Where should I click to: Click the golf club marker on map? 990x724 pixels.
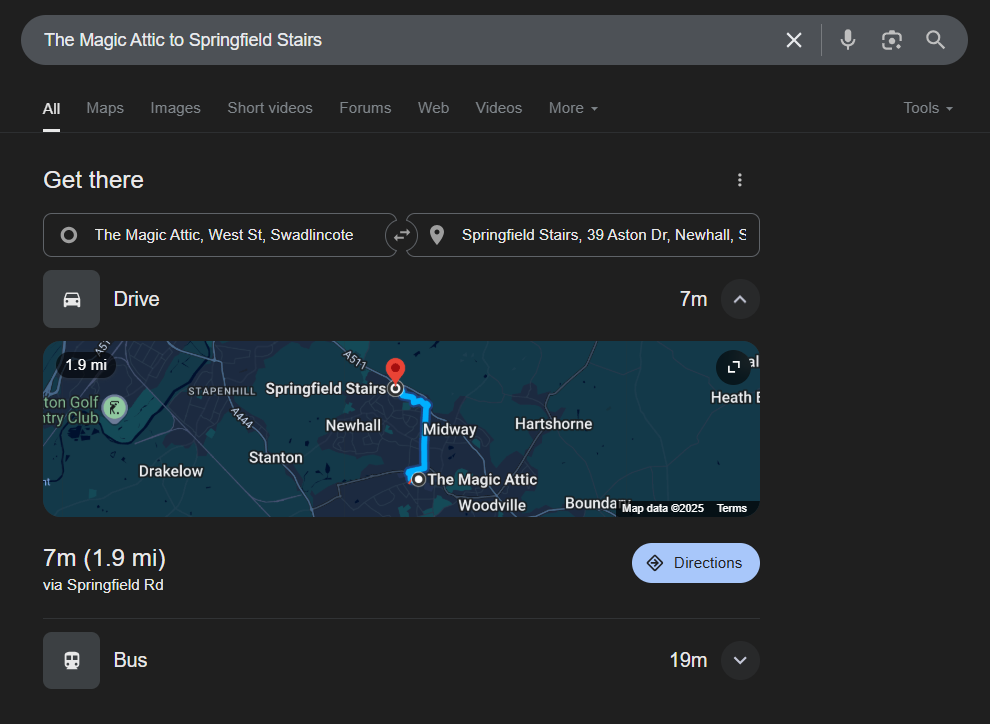click(114, 408)
